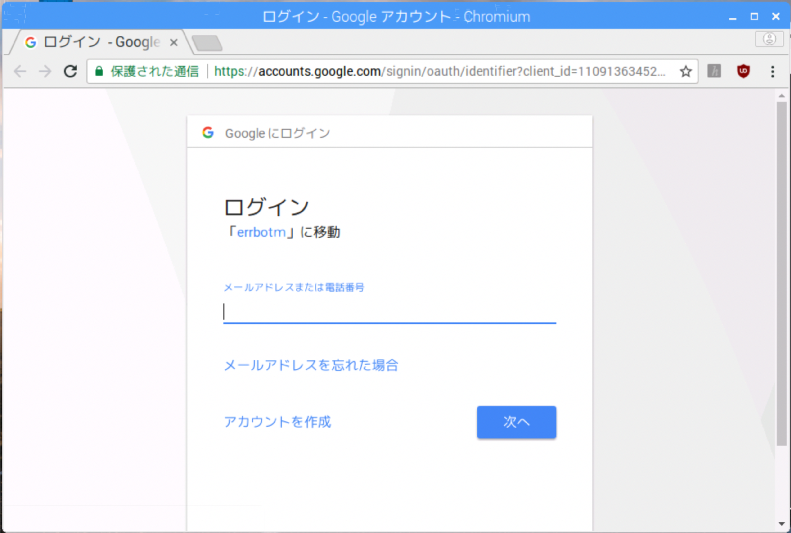The image size is (791, 533).
Task: Follow the errbotm application link
Action: tap(261, 232)
